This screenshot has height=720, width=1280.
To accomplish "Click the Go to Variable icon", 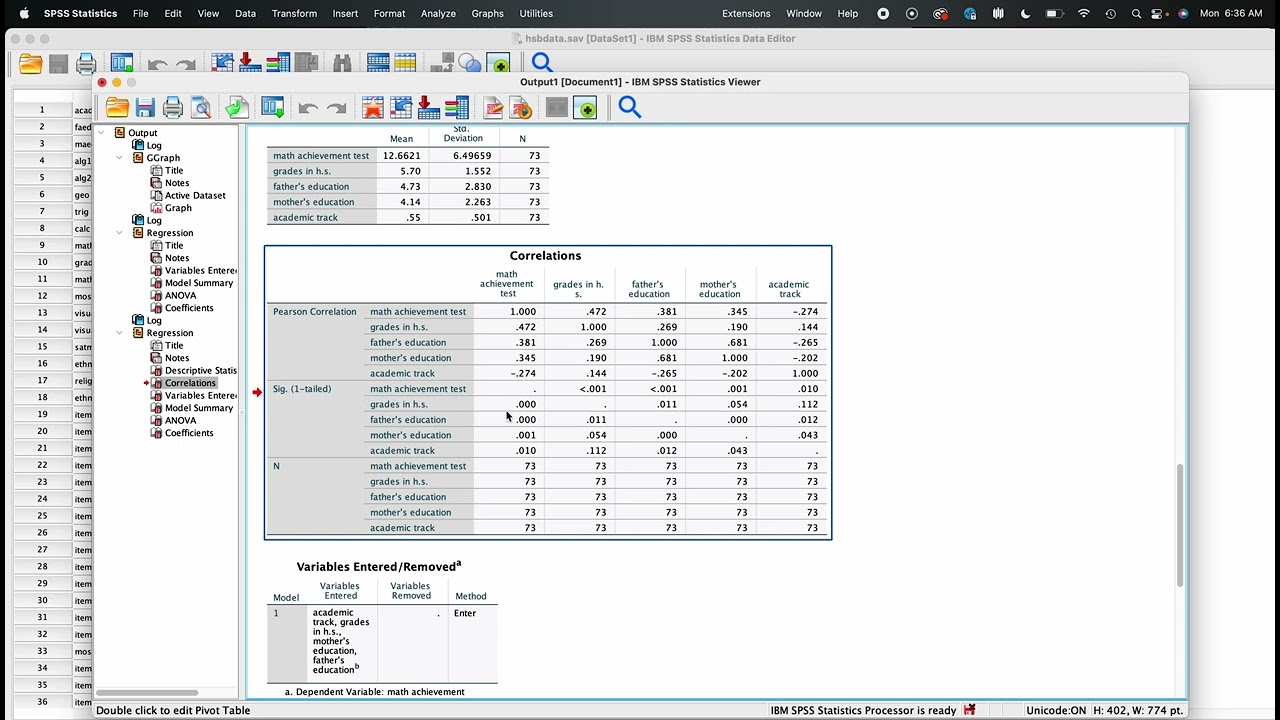I will 427,108.
